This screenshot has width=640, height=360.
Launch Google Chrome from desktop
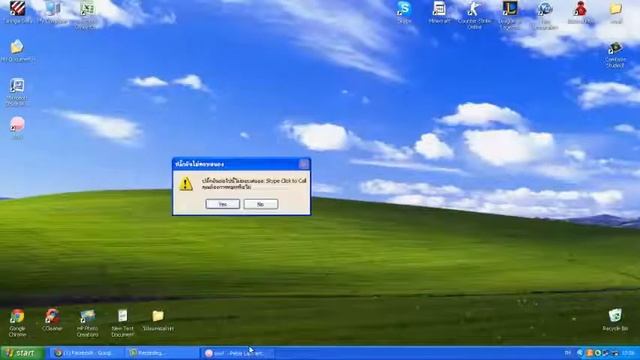(x=17, y=323)
